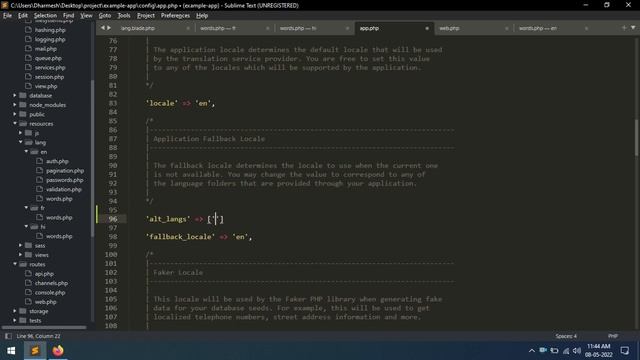Navigate to previous tab with left arrow

point(102,28)
